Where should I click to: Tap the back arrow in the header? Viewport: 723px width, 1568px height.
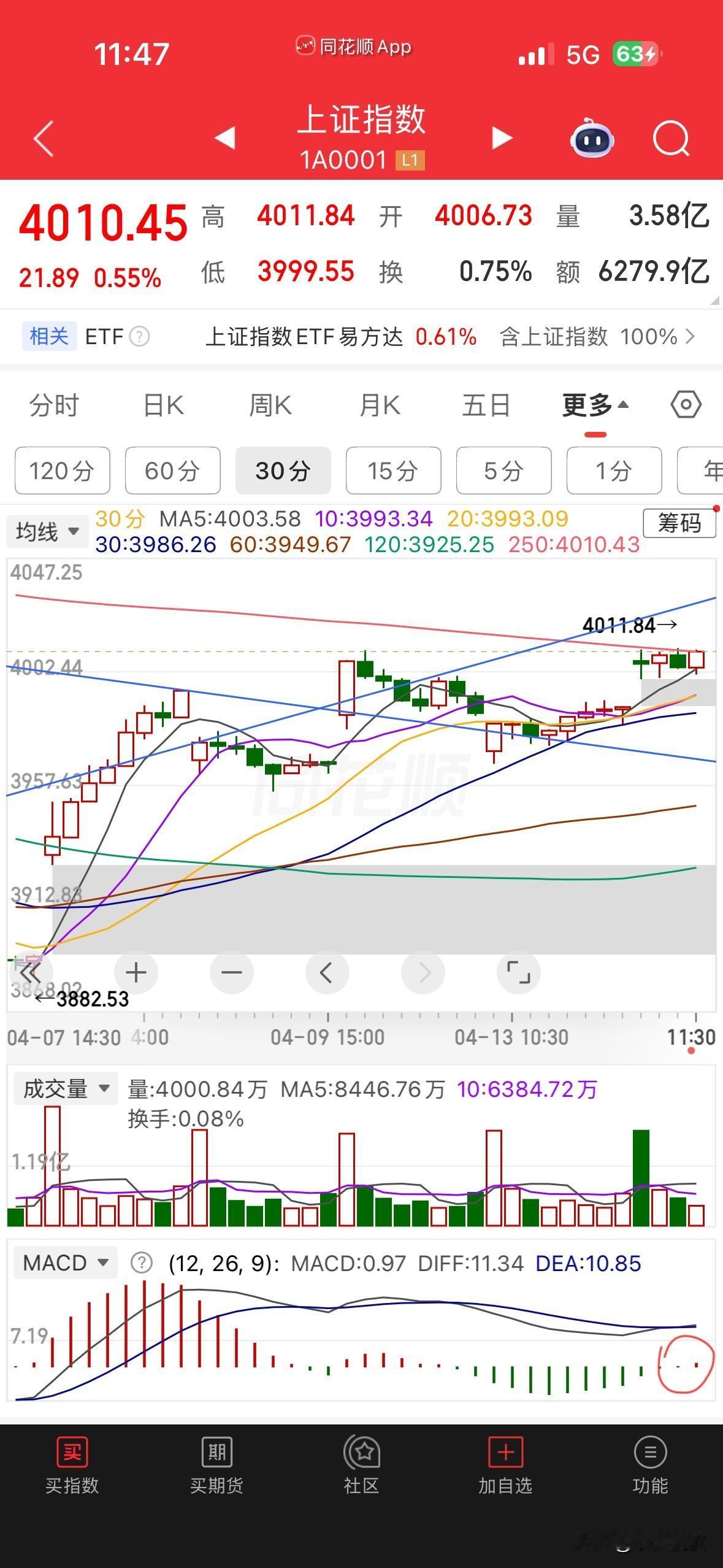[x=44, y=138]
